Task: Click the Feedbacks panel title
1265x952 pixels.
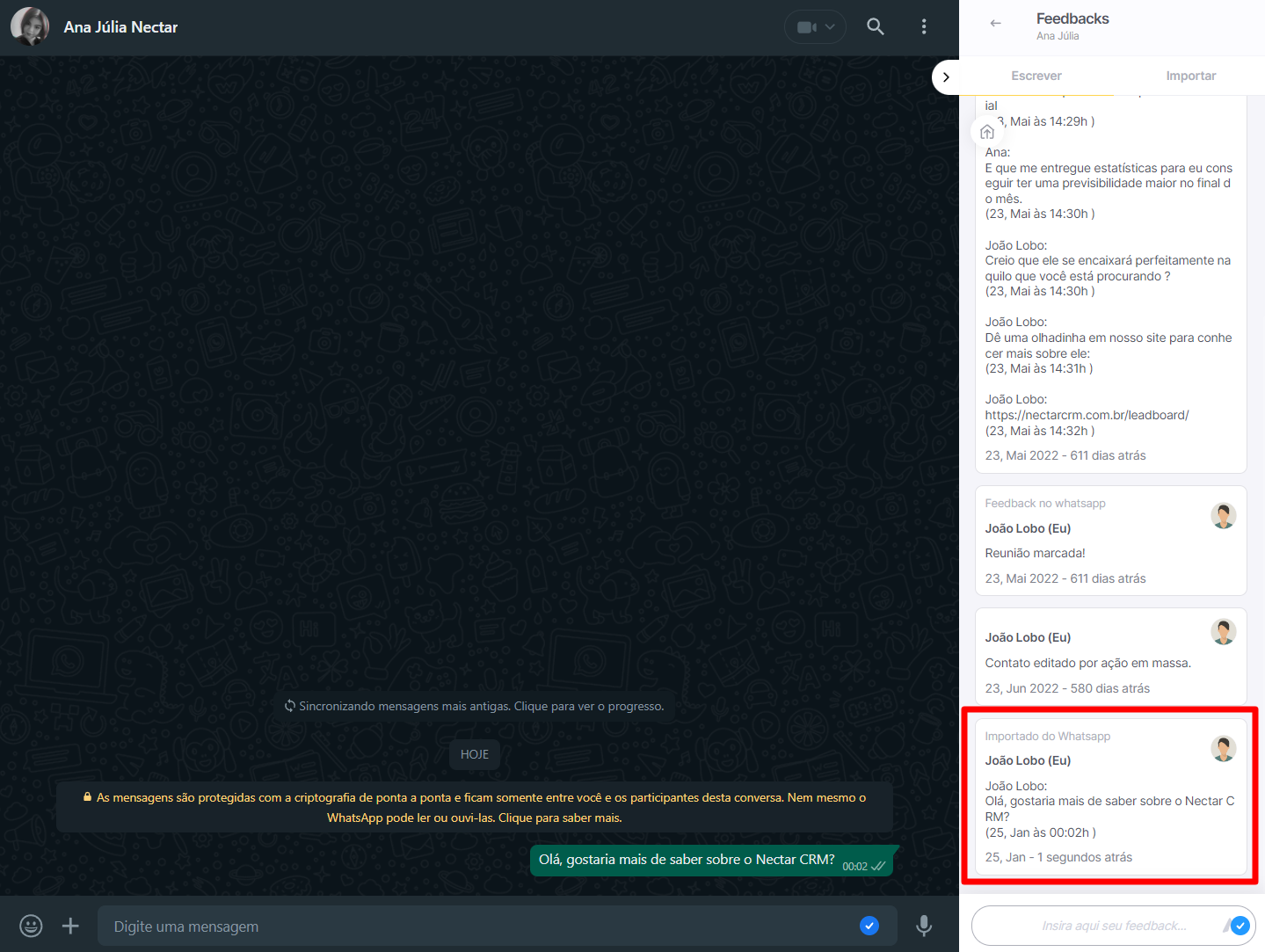Action: point(1072,18)
